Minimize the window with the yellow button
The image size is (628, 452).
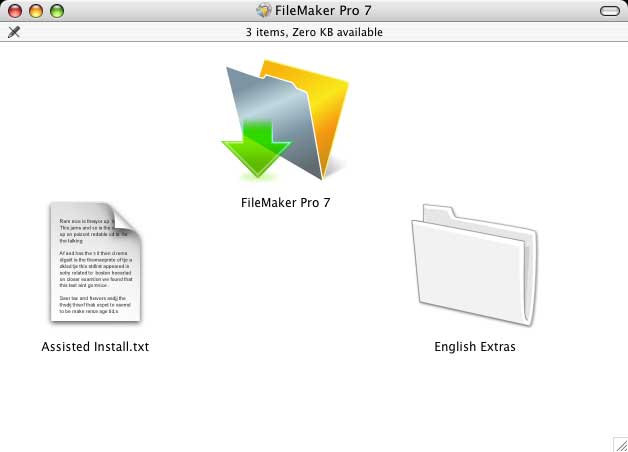[x=36, y=11]
